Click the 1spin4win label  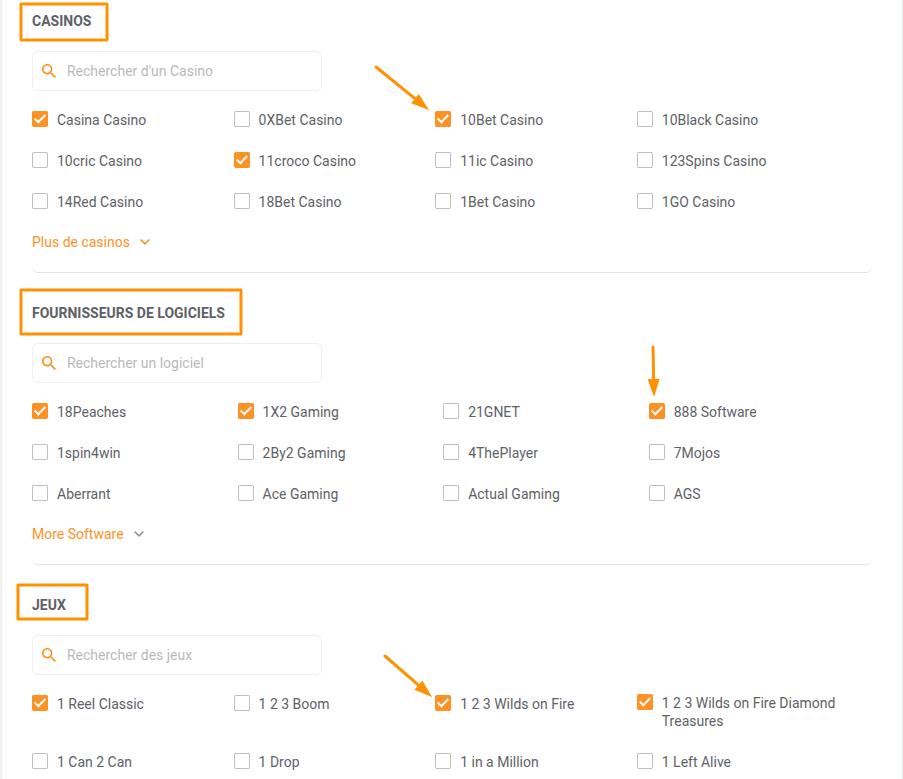[89, 453]
